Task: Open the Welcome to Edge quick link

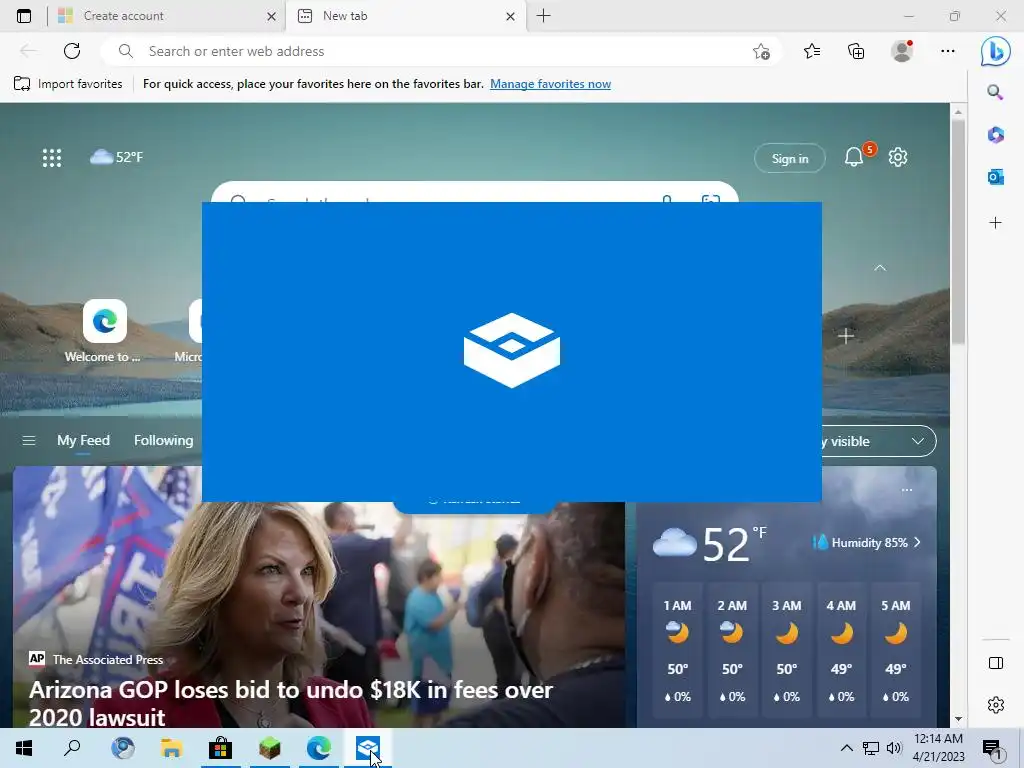Action: (104, 330)
